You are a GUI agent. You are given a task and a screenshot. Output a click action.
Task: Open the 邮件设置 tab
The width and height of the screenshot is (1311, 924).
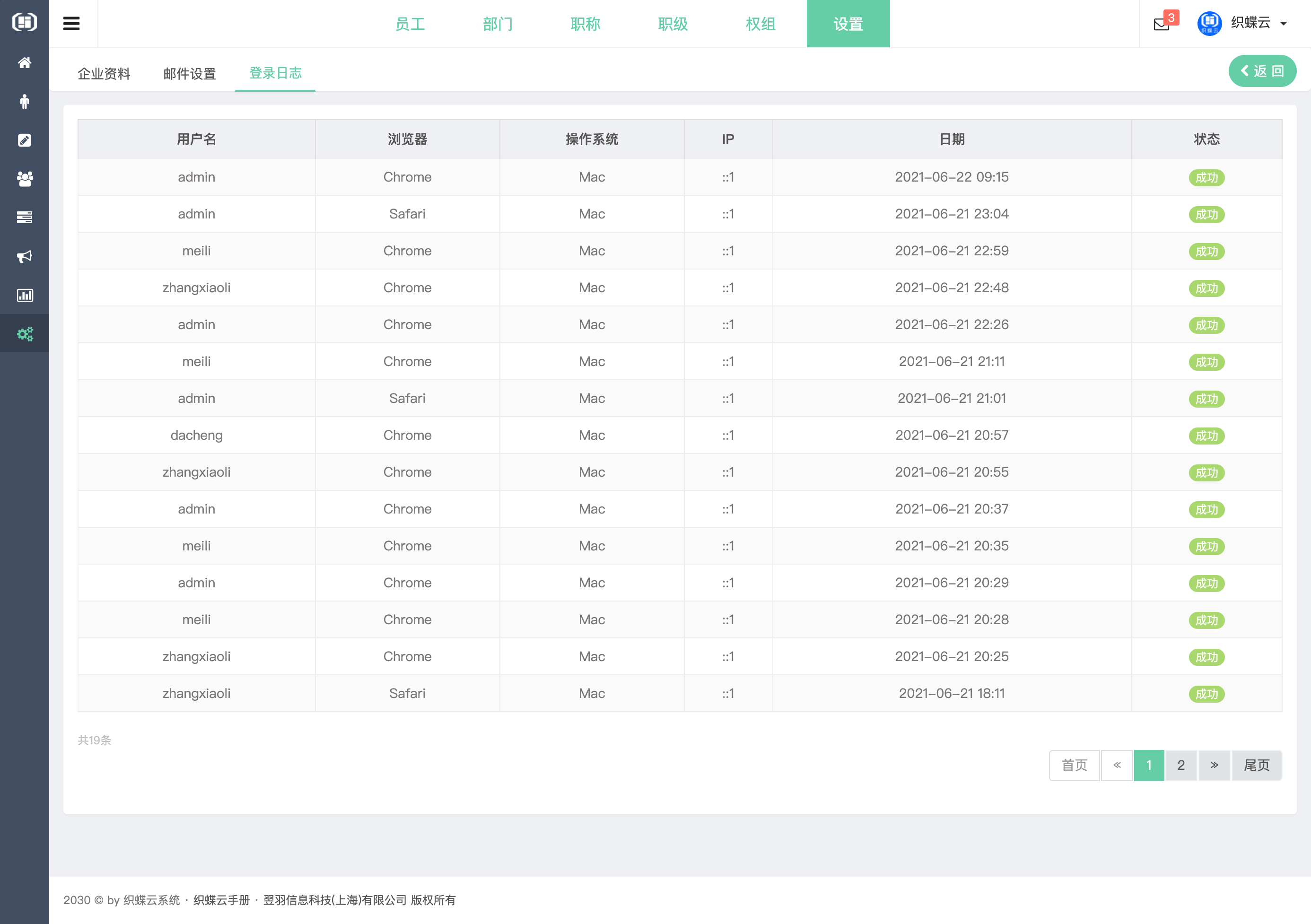(190, 74)
